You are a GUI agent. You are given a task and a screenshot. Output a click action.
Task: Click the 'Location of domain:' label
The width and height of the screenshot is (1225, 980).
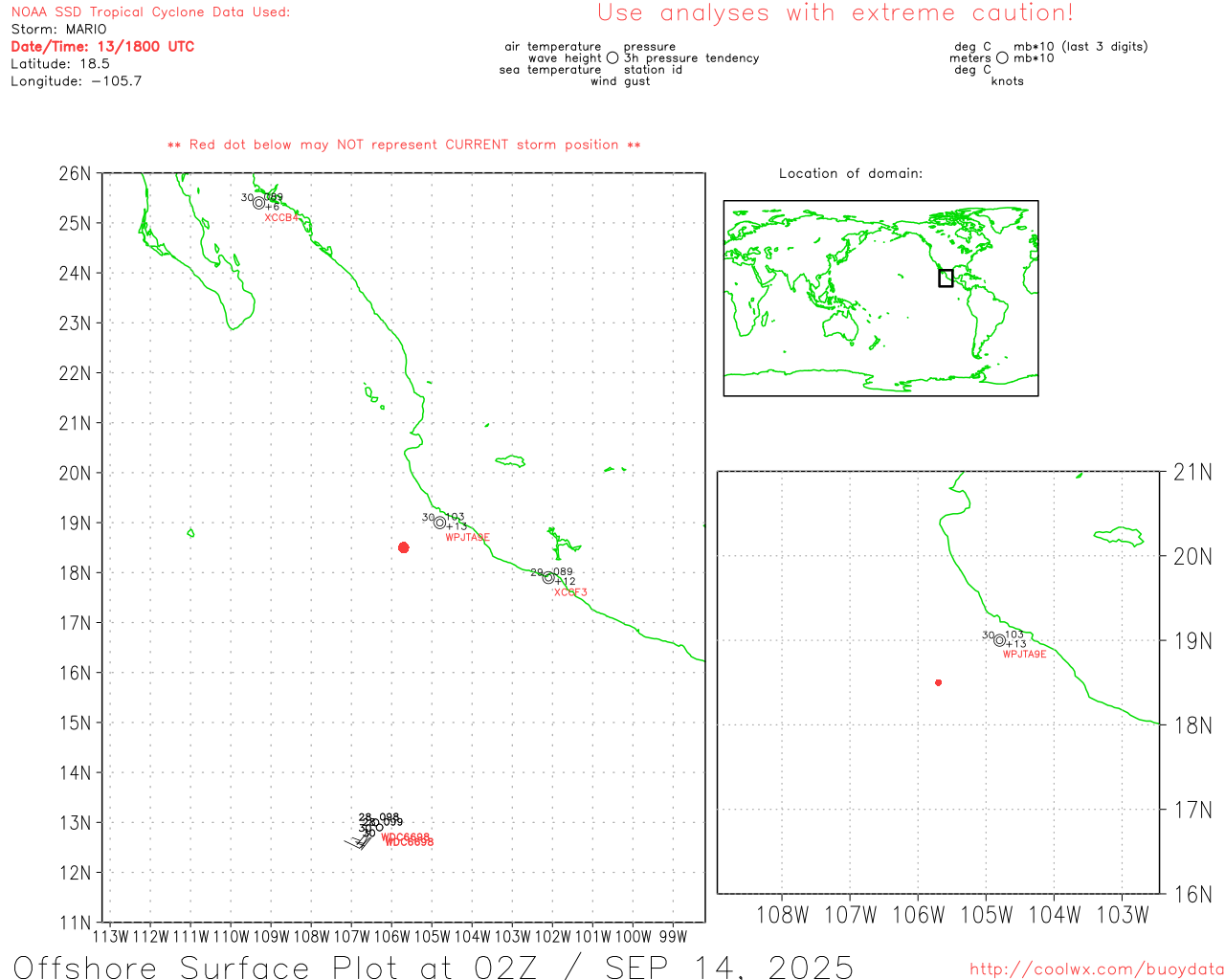pos(851,173)
